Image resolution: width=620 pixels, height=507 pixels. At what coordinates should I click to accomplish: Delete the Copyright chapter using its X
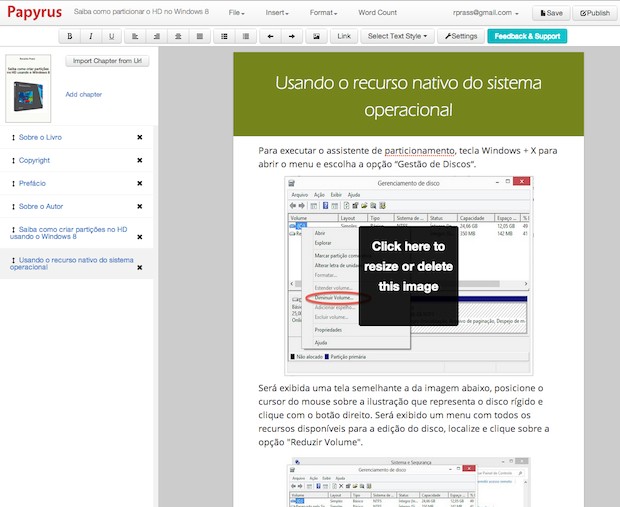140,160
